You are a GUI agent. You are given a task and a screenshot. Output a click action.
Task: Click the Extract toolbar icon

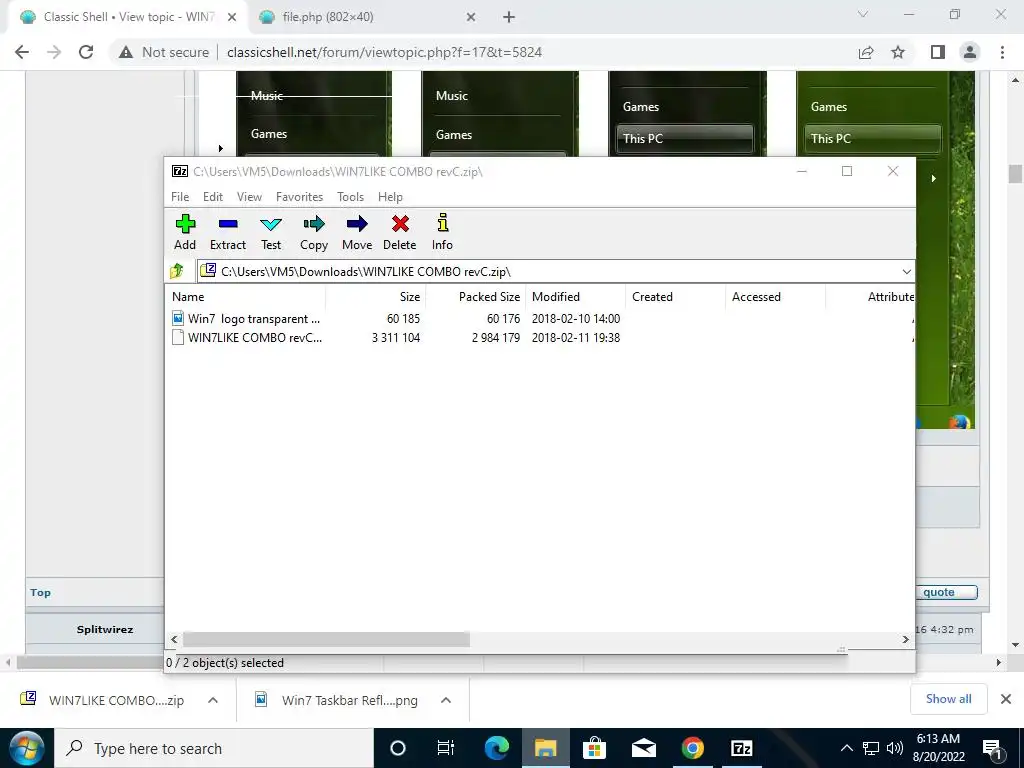point(228,224)
